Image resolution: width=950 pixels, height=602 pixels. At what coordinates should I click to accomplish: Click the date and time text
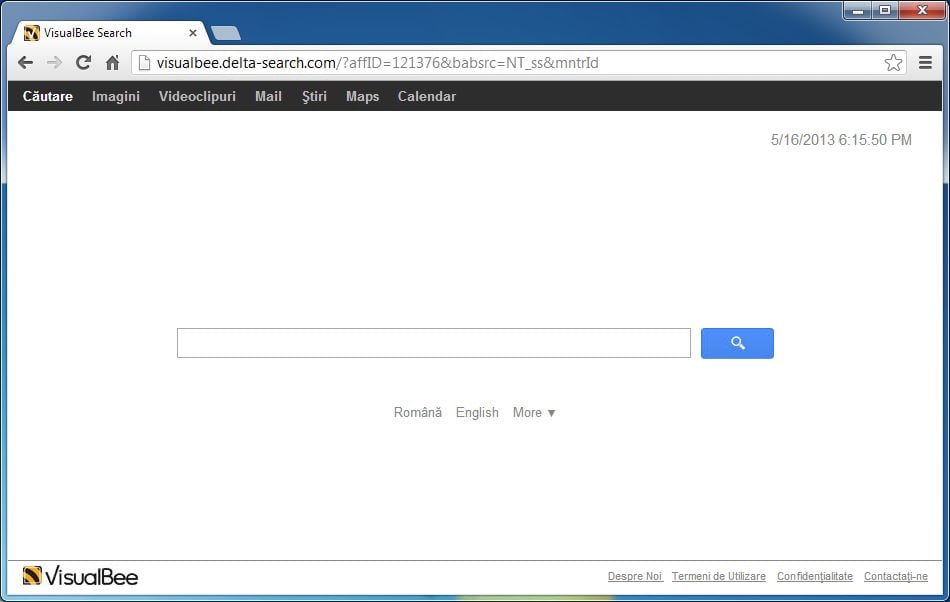click(841, 140)
